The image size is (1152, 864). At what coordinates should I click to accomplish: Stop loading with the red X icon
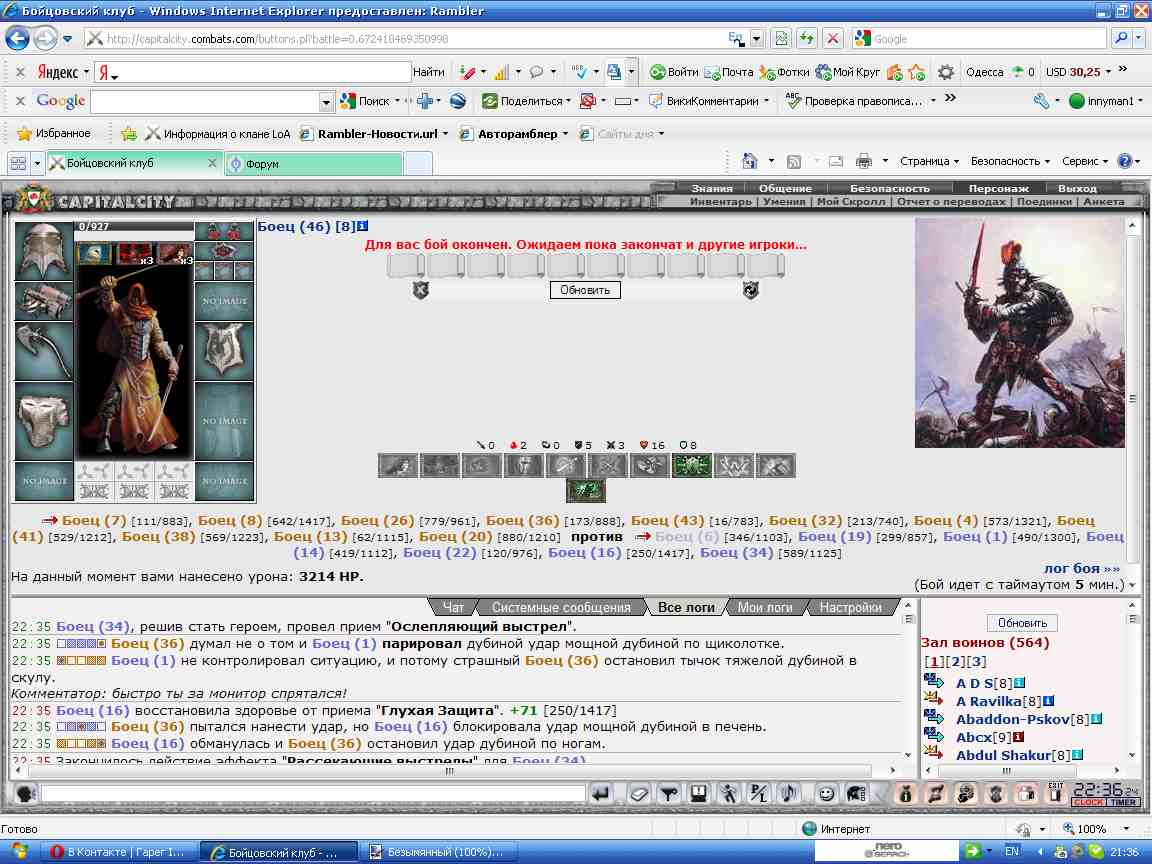coord(832,38)
